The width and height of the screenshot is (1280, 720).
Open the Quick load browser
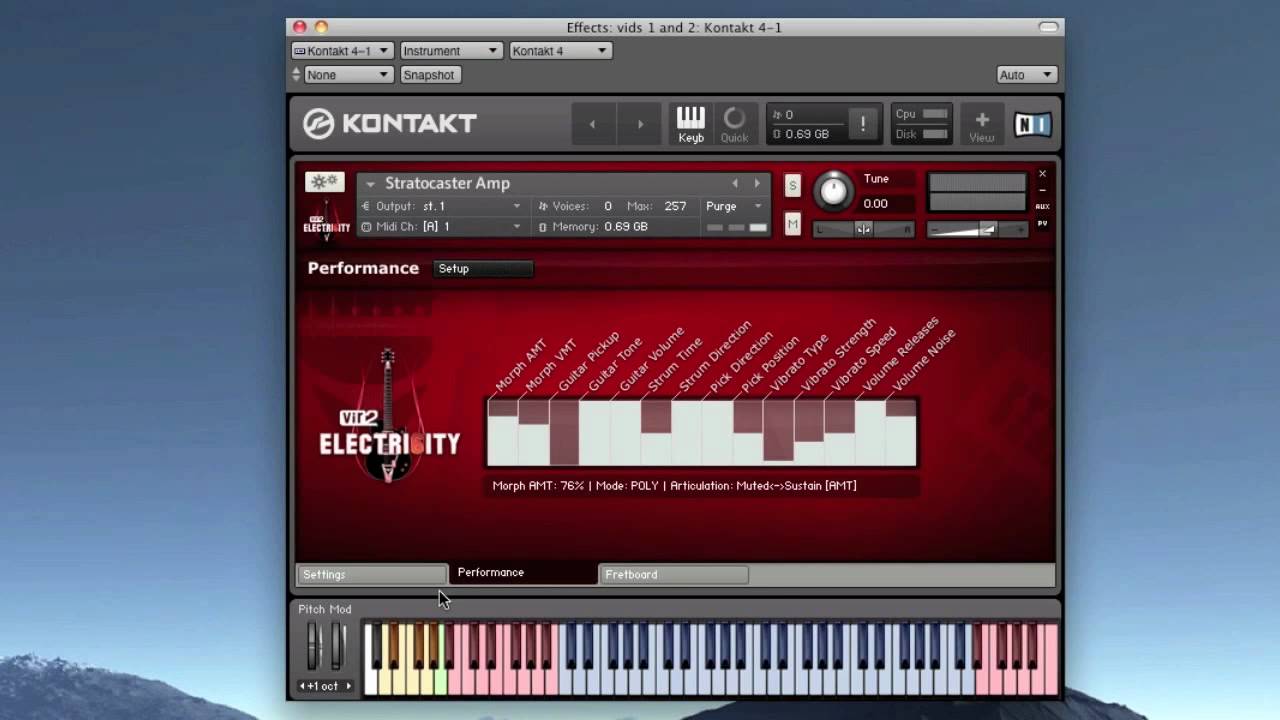[734, 124]
